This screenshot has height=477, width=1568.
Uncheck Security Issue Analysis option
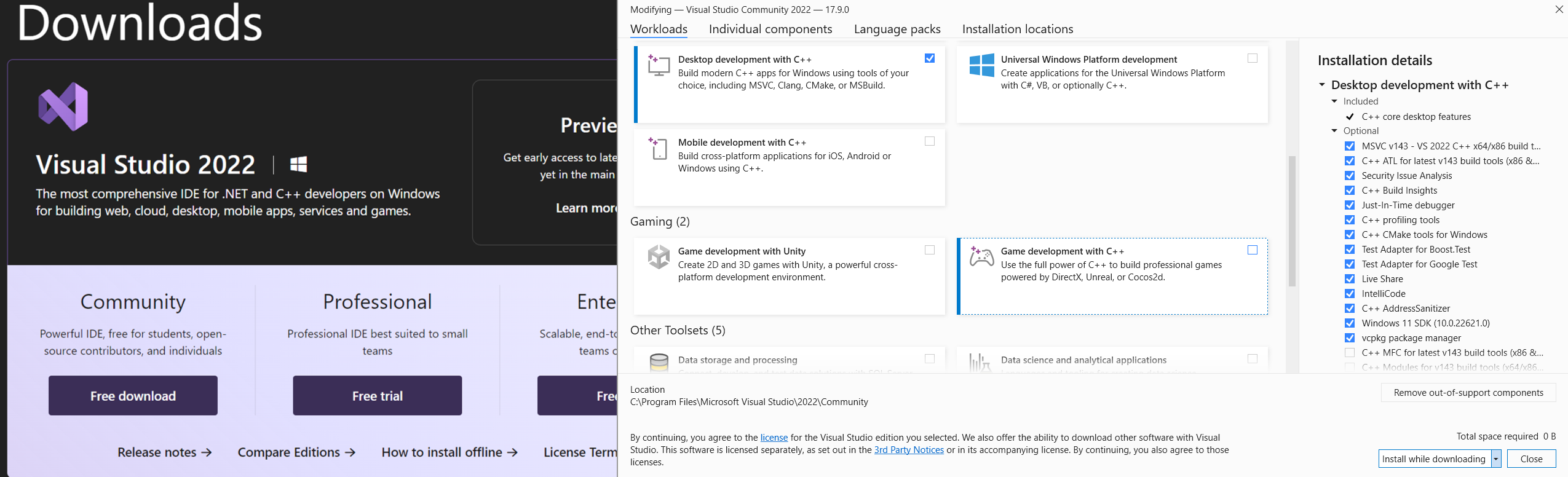tap(1350, 176)
